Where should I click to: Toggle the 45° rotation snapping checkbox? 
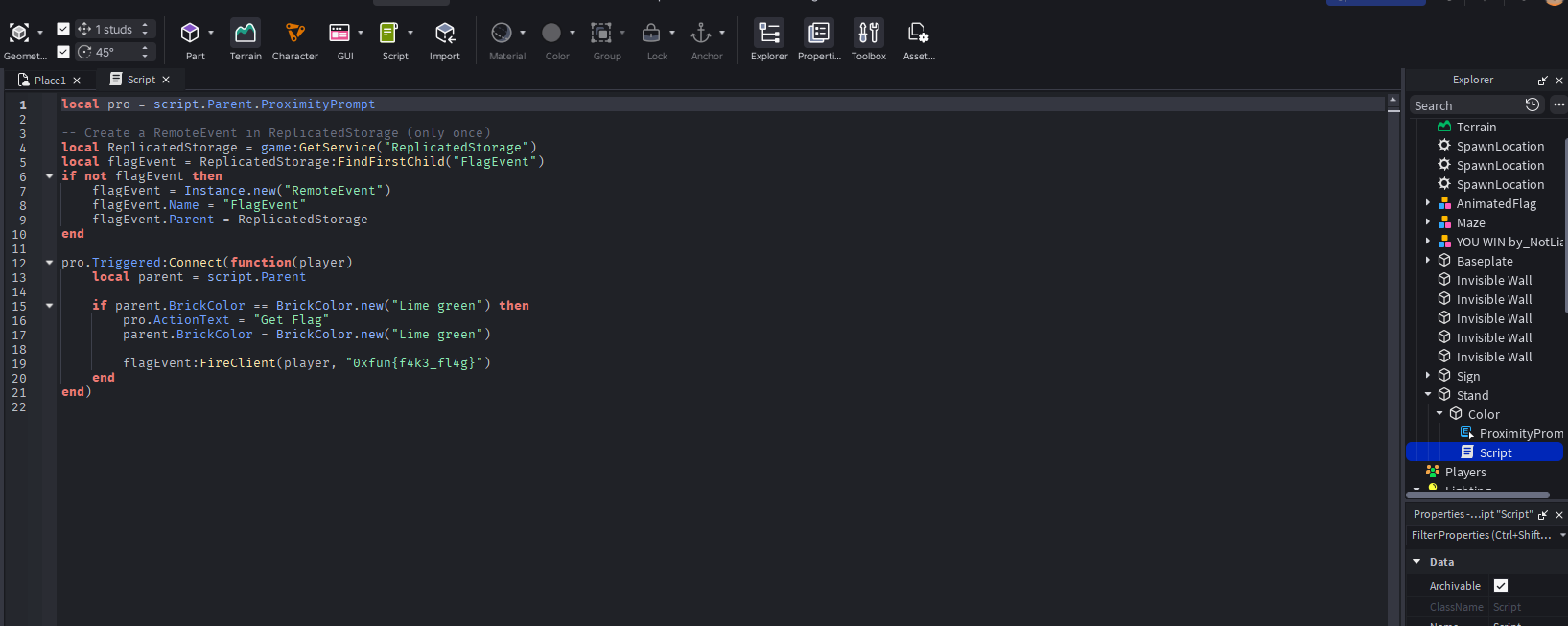pyautogui.click(x=63, y=52)
